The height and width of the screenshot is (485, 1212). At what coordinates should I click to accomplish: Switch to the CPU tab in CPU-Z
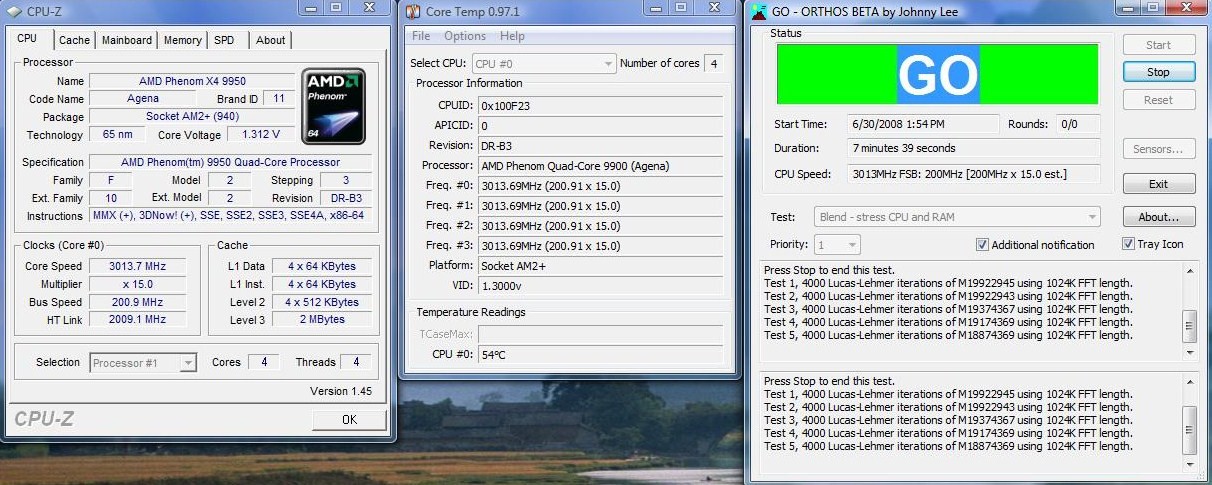pyautogui.click(x=28, y=39)
